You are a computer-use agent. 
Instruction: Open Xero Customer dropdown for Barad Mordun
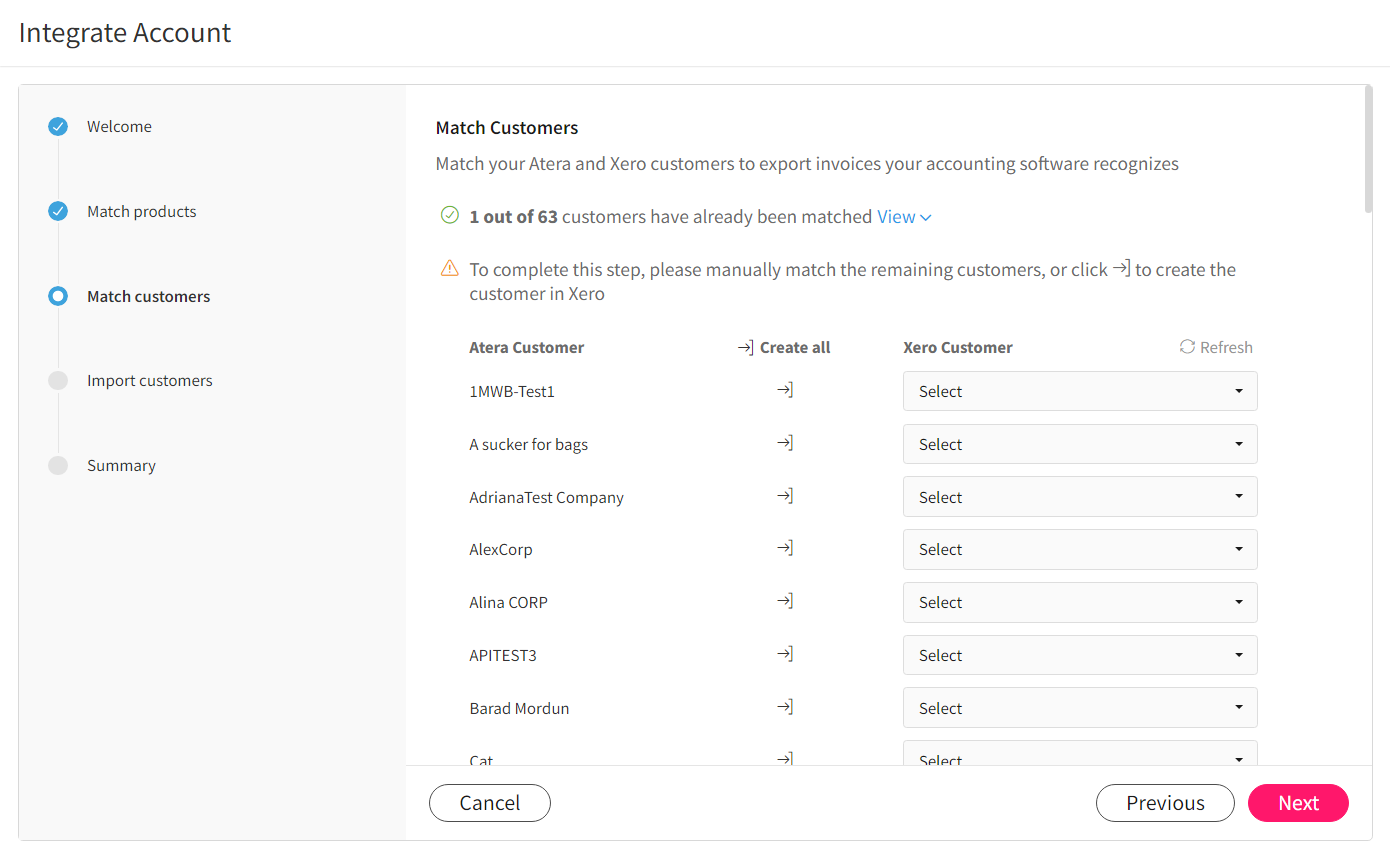click(1080, 708)
